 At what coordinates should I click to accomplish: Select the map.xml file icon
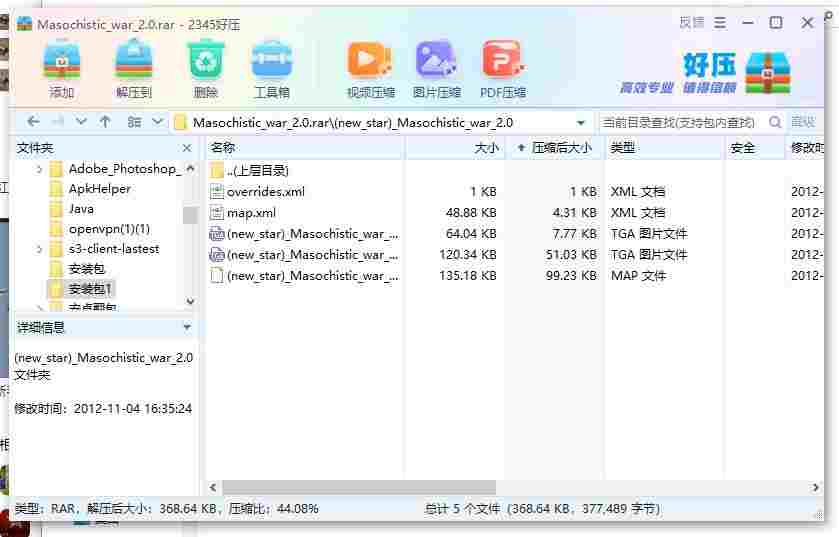coord(217,212)
